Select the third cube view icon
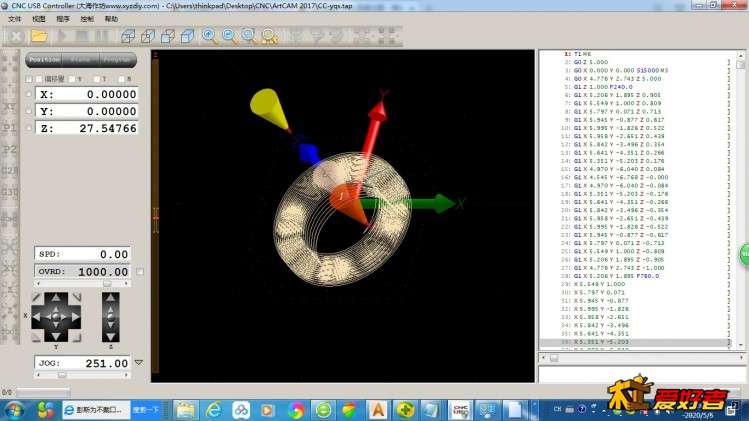Viewport: 749px width, 421px height. point(168,36)
